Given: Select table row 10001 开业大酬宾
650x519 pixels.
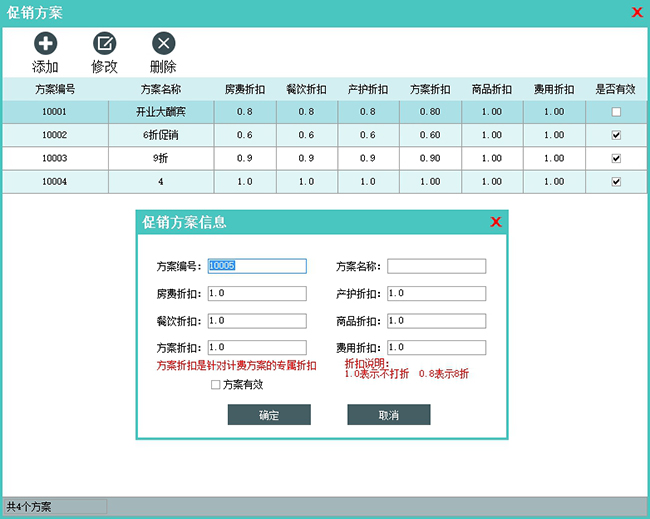Looking at the screenshot, I should point(160,112).
